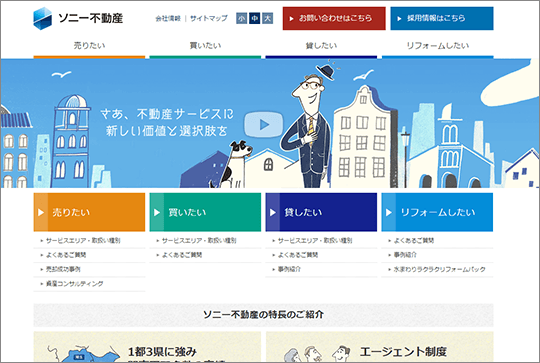Open 資産コンサルティング link
The height and width of the screenshot is (363, 540).
click(74, 284)
